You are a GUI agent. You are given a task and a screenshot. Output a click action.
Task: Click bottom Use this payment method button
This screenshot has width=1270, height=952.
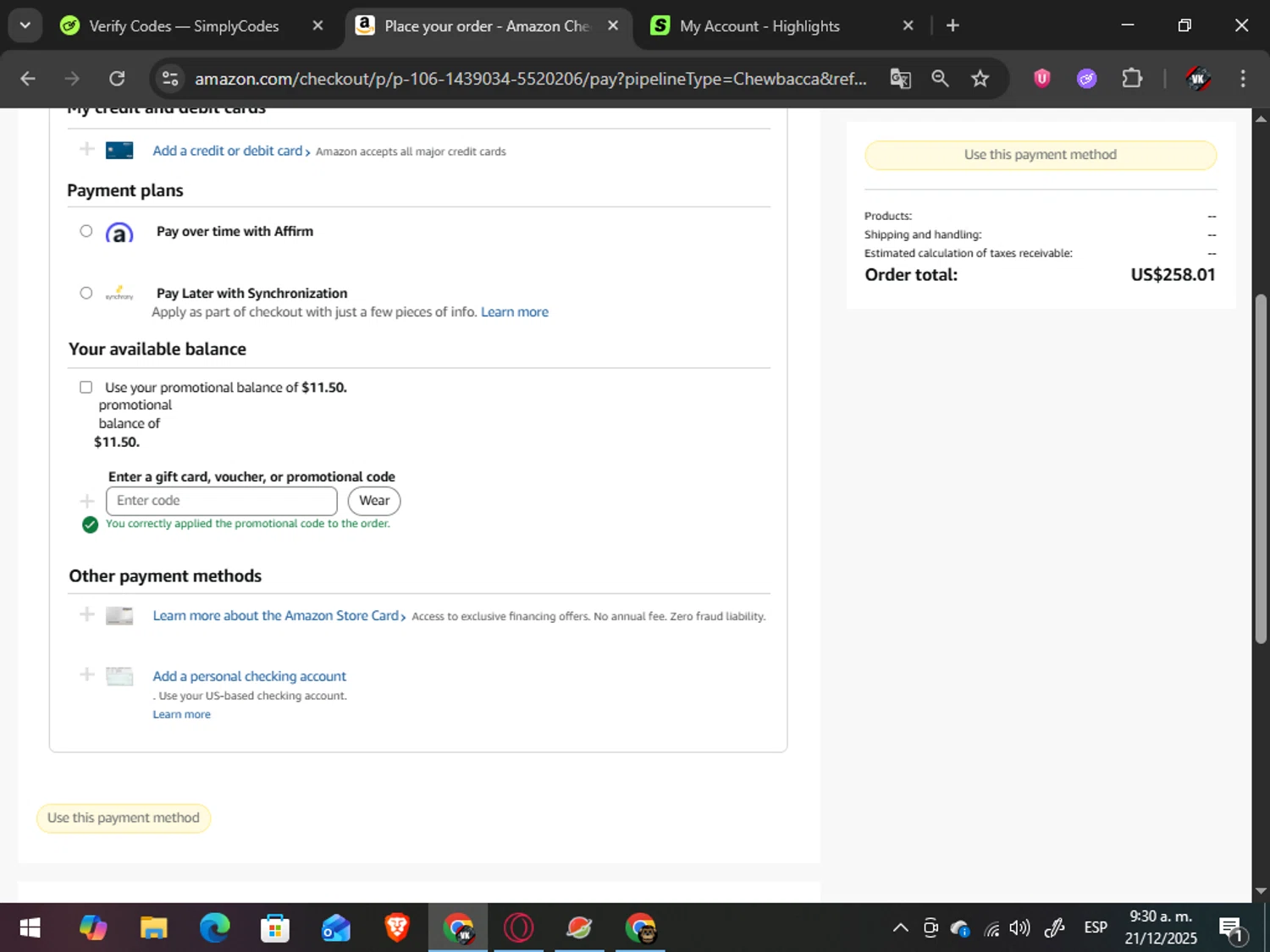click(124, 818)
